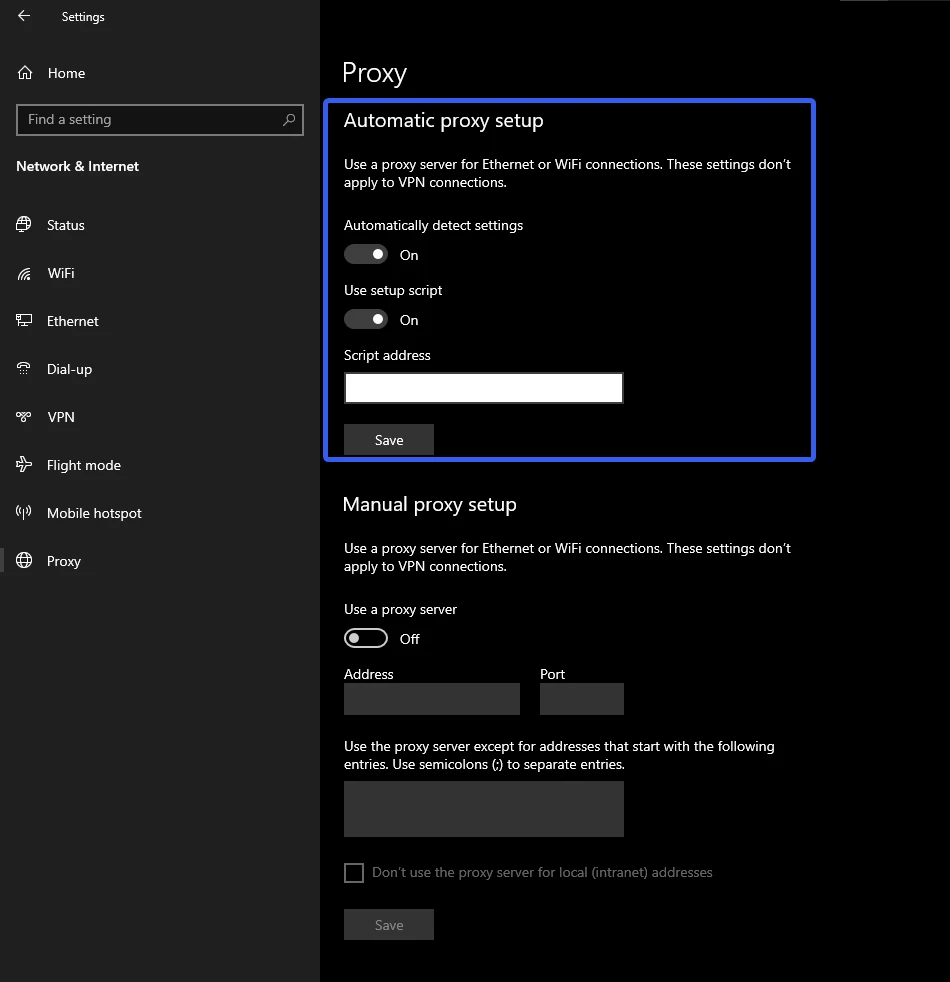This screenshot has width=950, height=982.
Task: Click the VPN icon in sidebar
Action: pos(25,417)
